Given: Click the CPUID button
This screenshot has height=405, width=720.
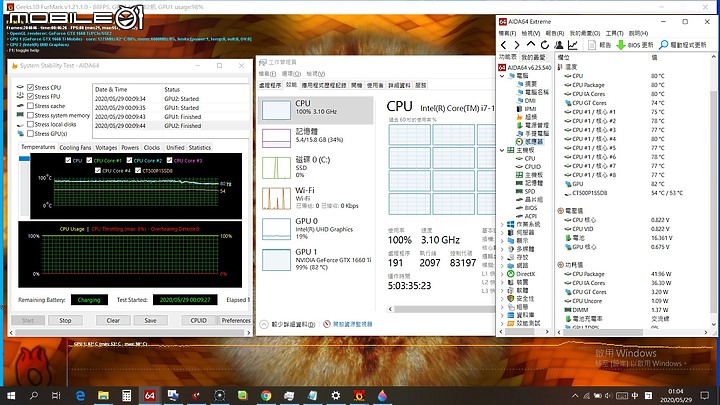Looking at the screenshot, I should [198, 320].
